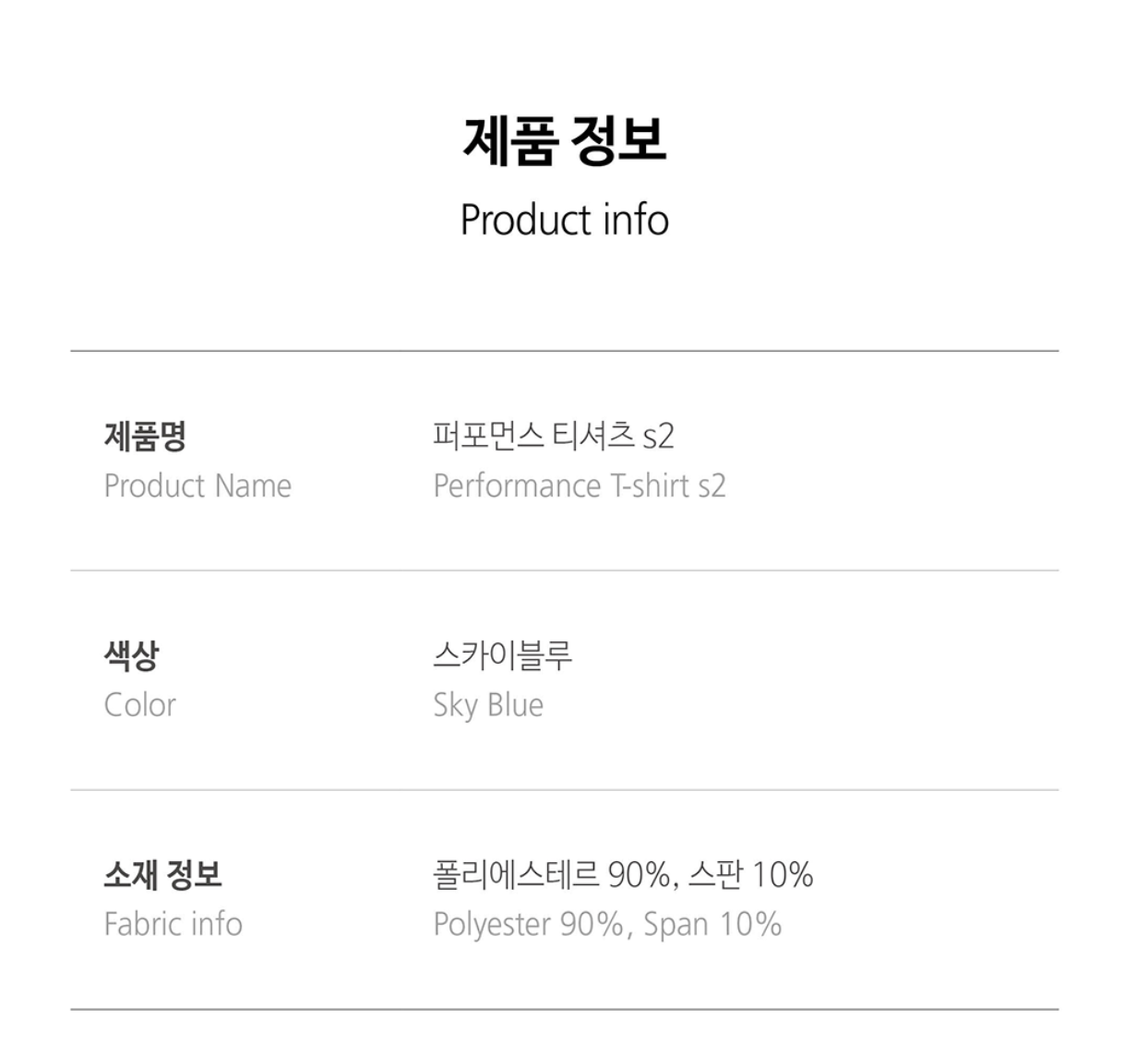Click the 스카이블루 color value
1148x1043 pixels.
(503, 655)
